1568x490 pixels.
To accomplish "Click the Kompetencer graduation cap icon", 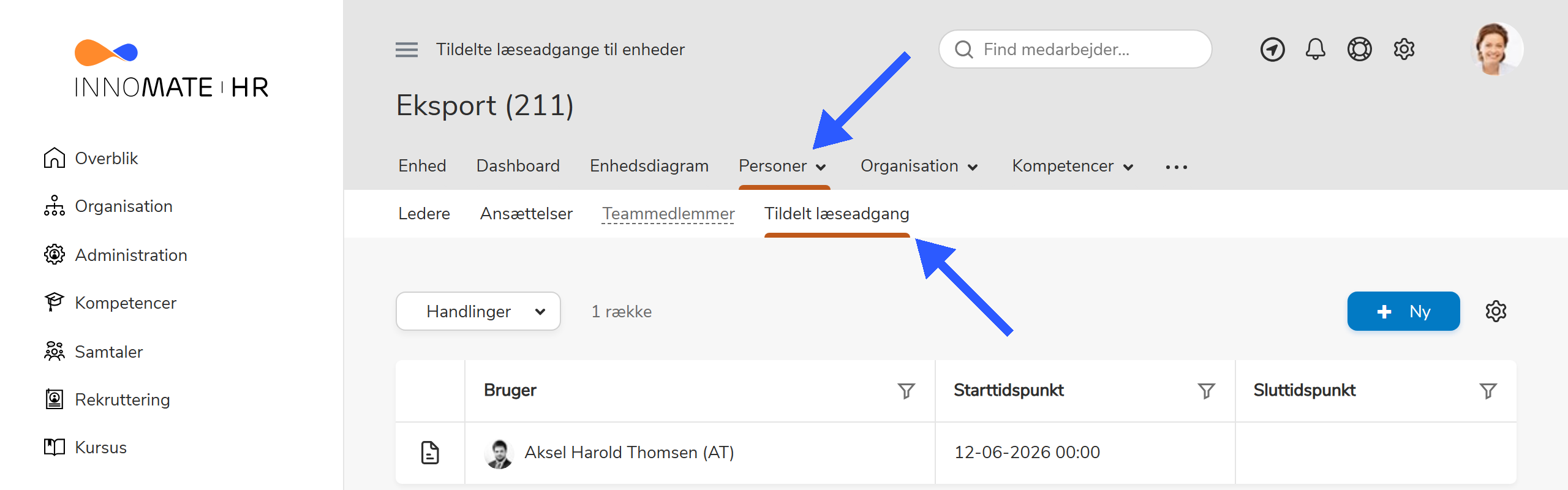I will [55, 302].
